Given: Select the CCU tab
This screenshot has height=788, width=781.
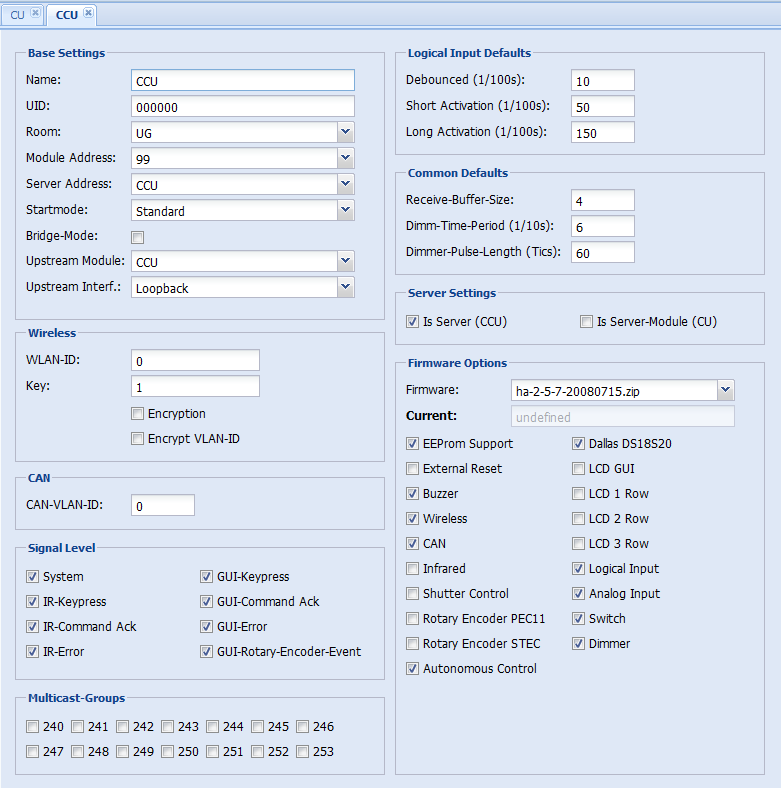Looking at the screenshot, I should pos(67,15).
